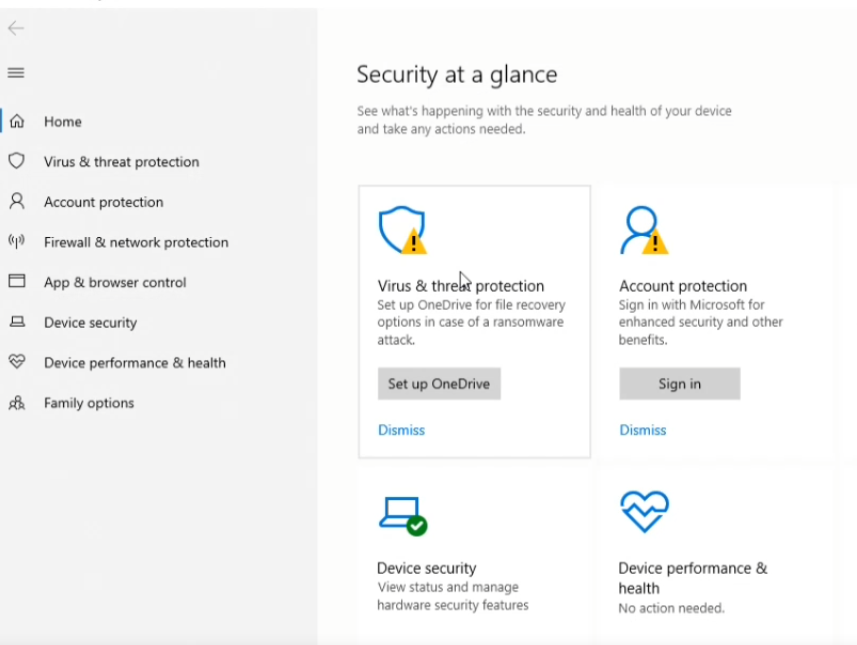Open the hamburger navigation menu
Screen dimensions: 857x645
(x=16, y=73)
